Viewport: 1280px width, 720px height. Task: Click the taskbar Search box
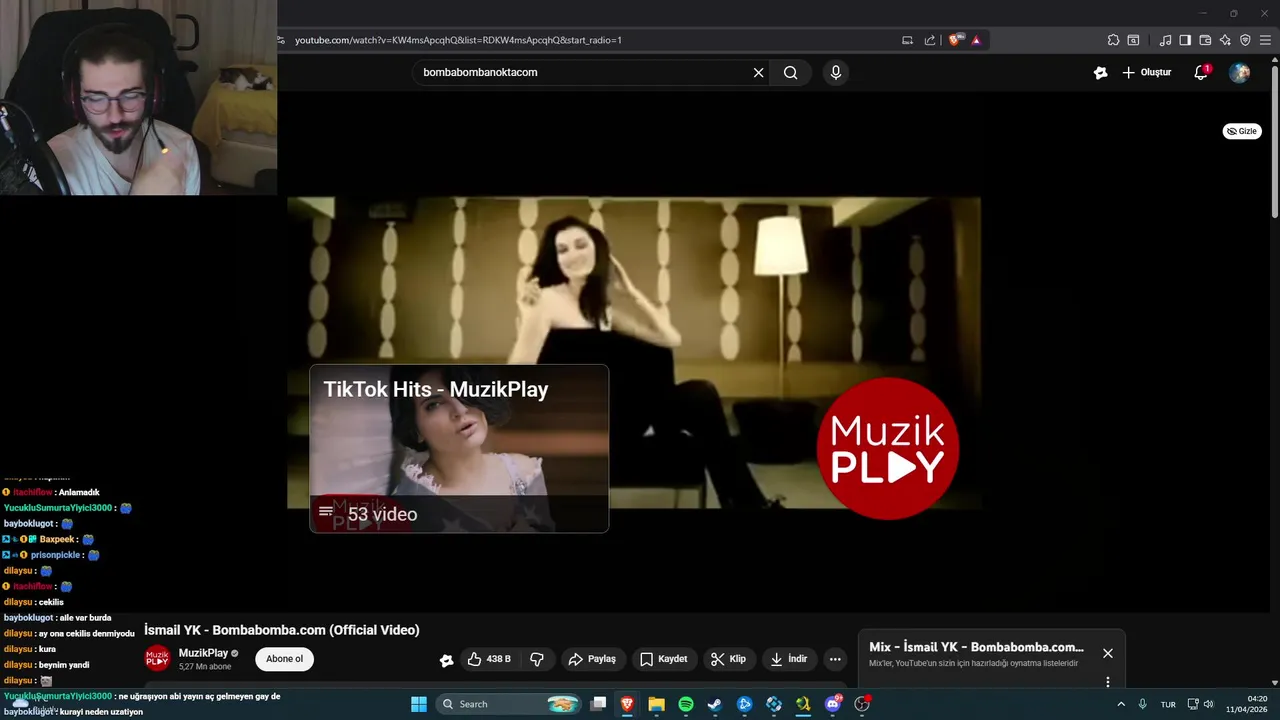[x=509, y=704]
